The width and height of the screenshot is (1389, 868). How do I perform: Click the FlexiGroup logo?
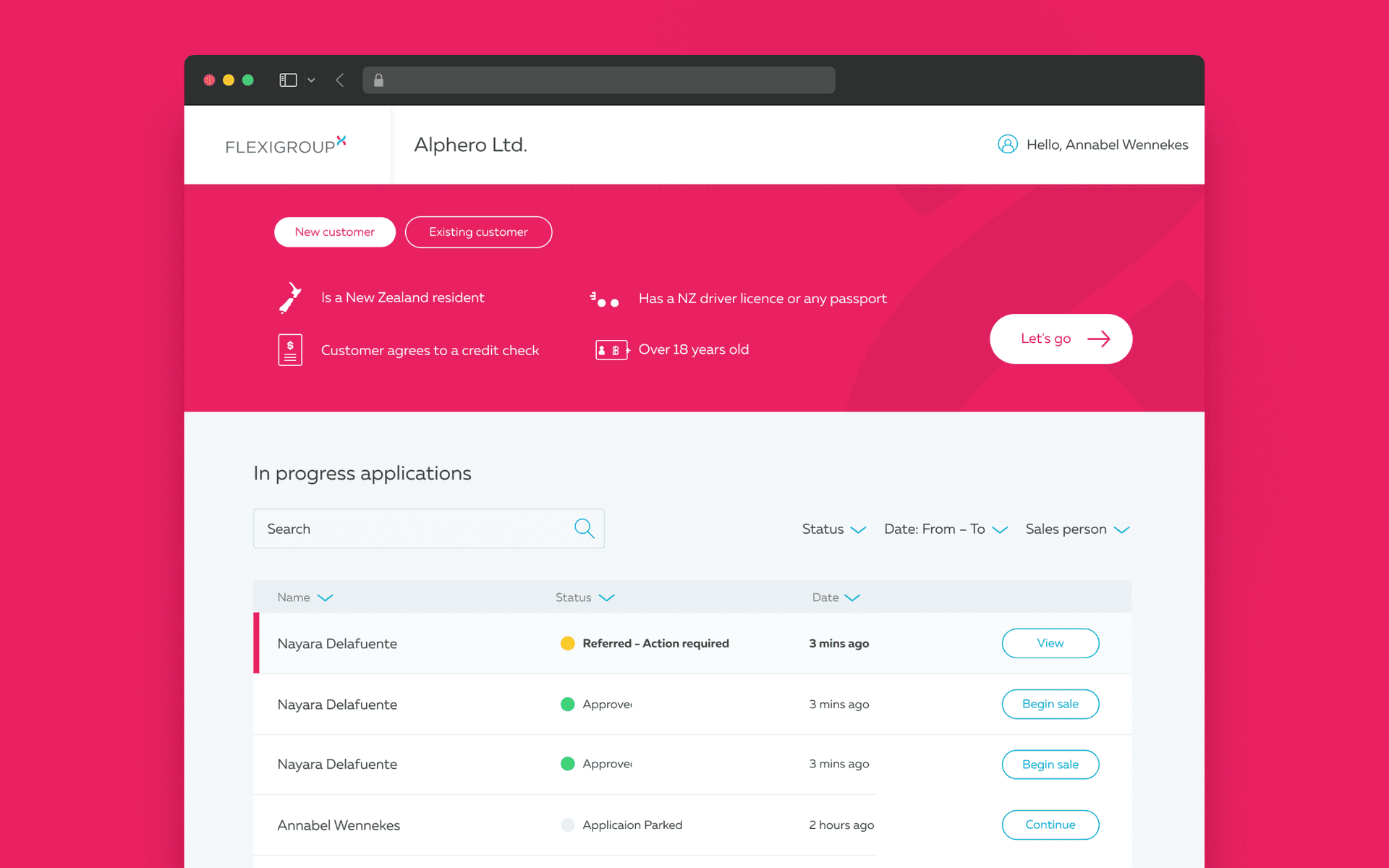click(x=286, y=145)
